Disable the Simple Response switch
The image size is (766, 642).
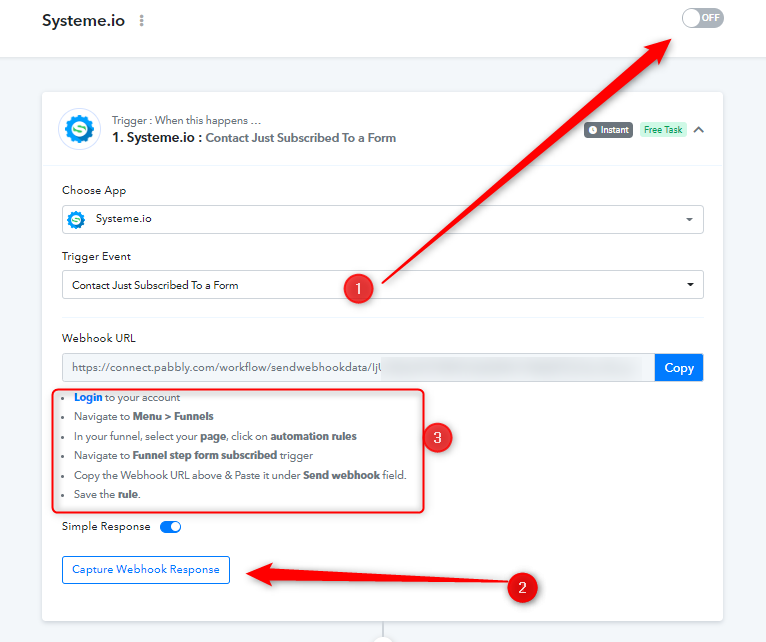[x=170, y=527]
